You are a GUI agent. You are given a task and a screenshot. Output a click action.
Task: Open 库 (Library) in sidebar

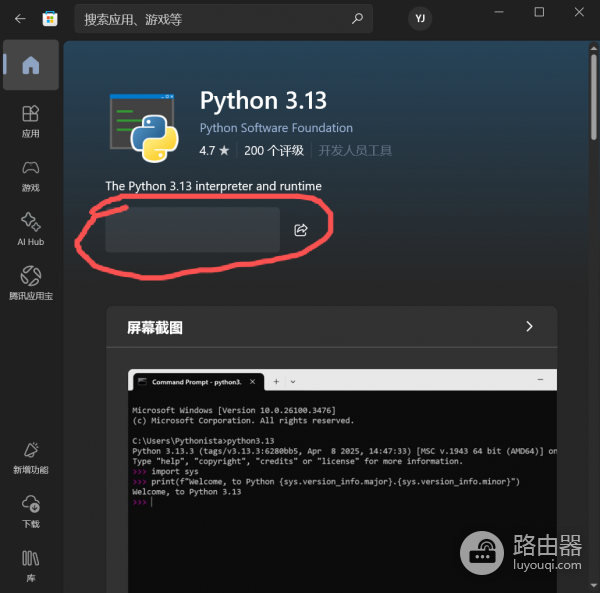pos(31,565)
